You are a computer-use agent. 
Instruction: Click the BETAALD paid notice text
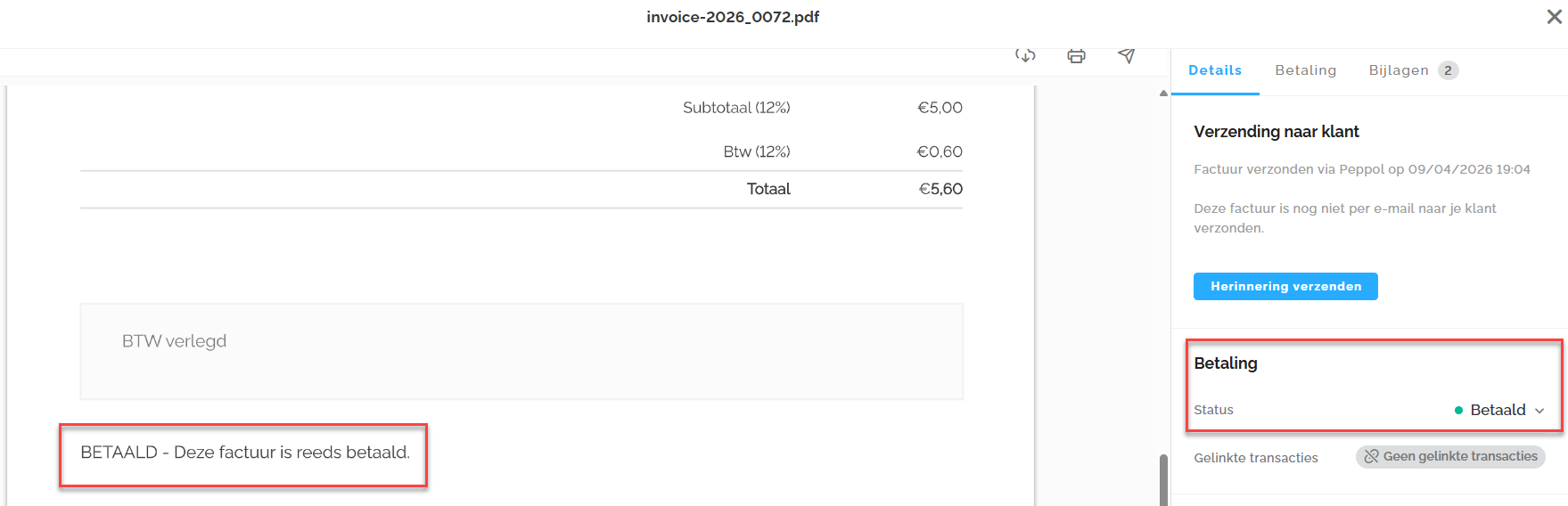coord(245,453)
